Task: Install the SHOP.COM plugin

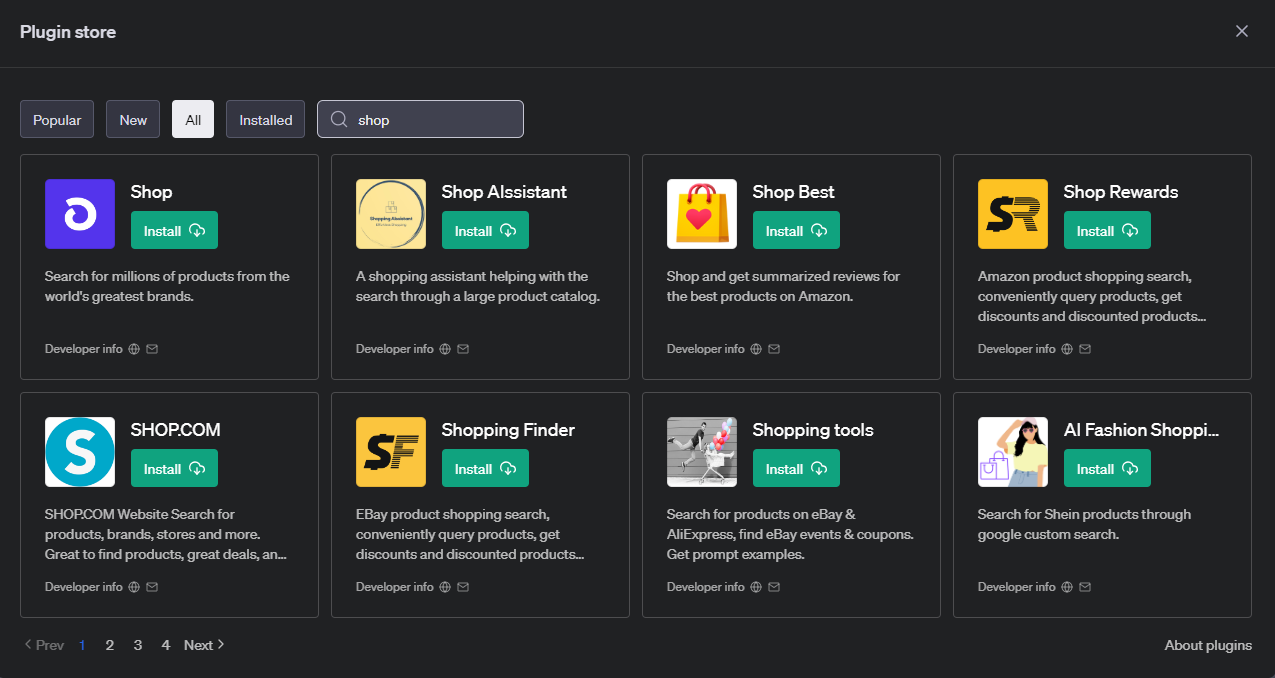Action: coord(174,469)
